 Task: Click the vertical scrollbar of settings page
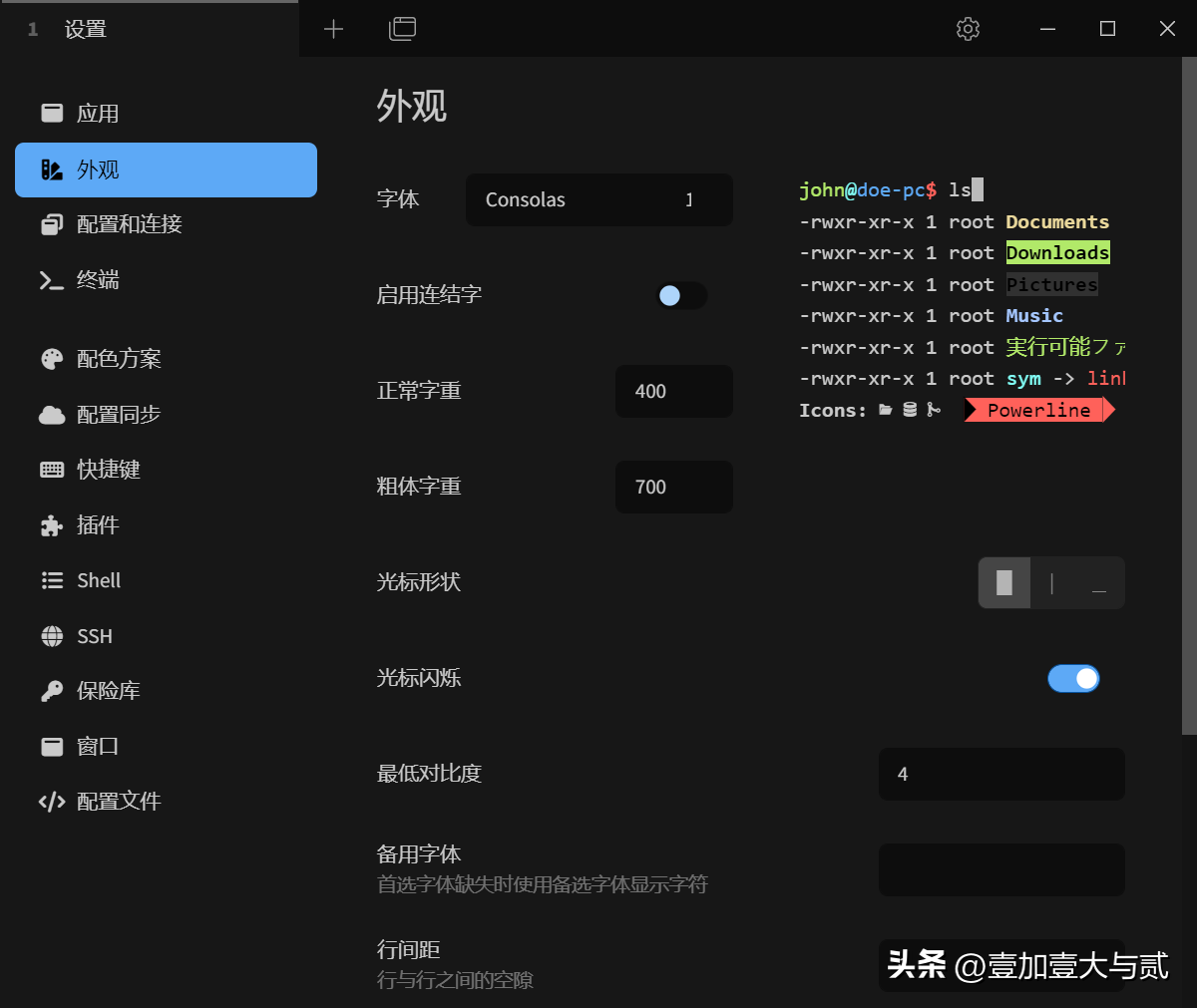pos(1189,397)
